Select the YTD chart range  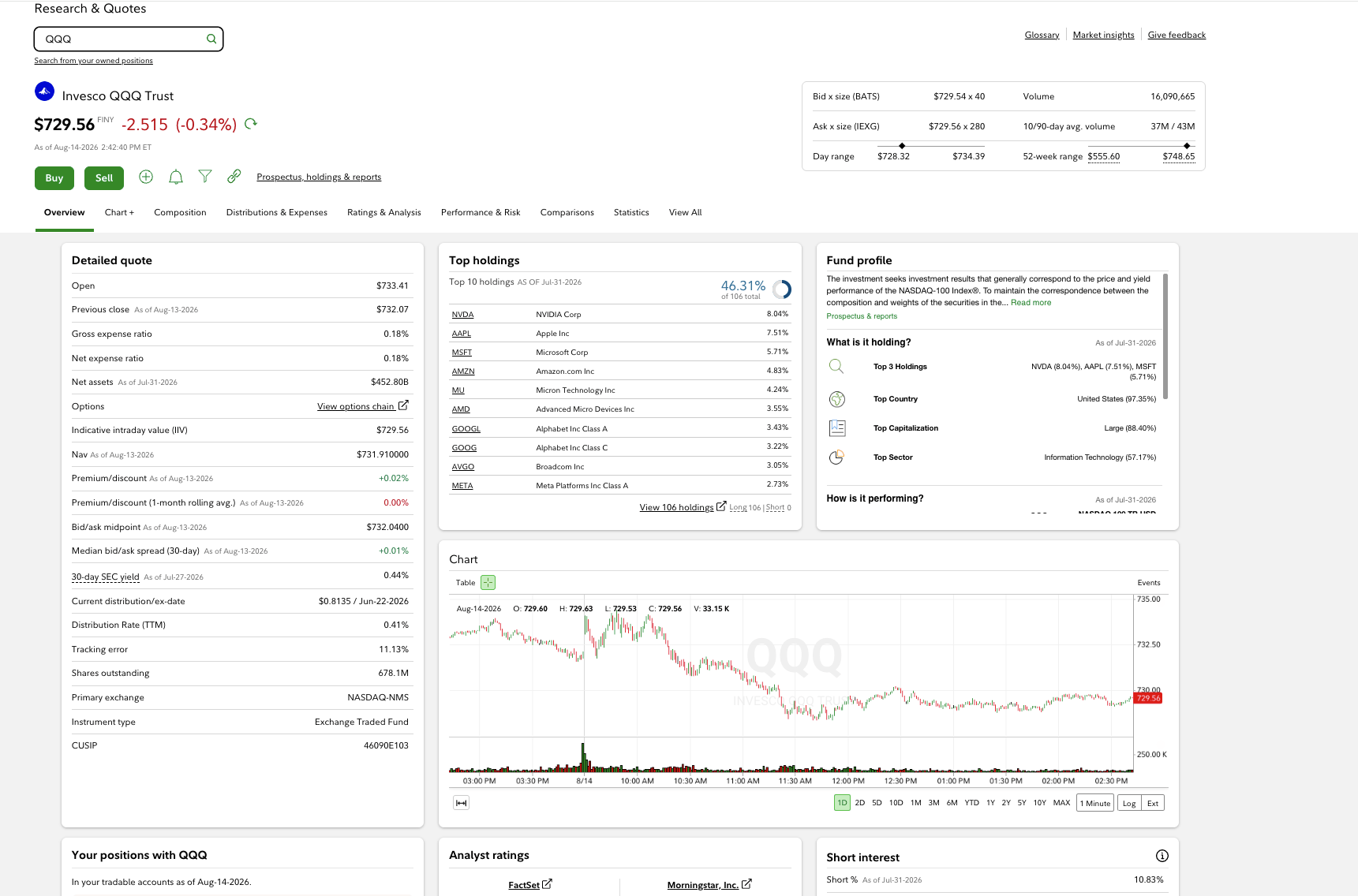pos(971,803)
